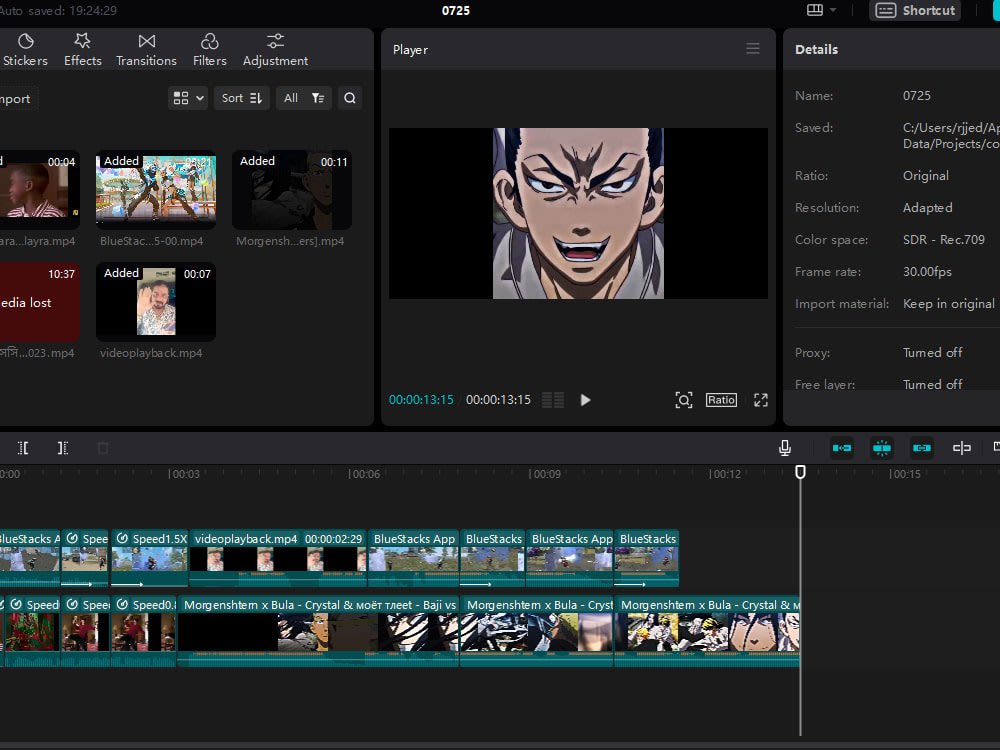Click the Name value 0725
1000x750 pixels.
pos(916,96)
